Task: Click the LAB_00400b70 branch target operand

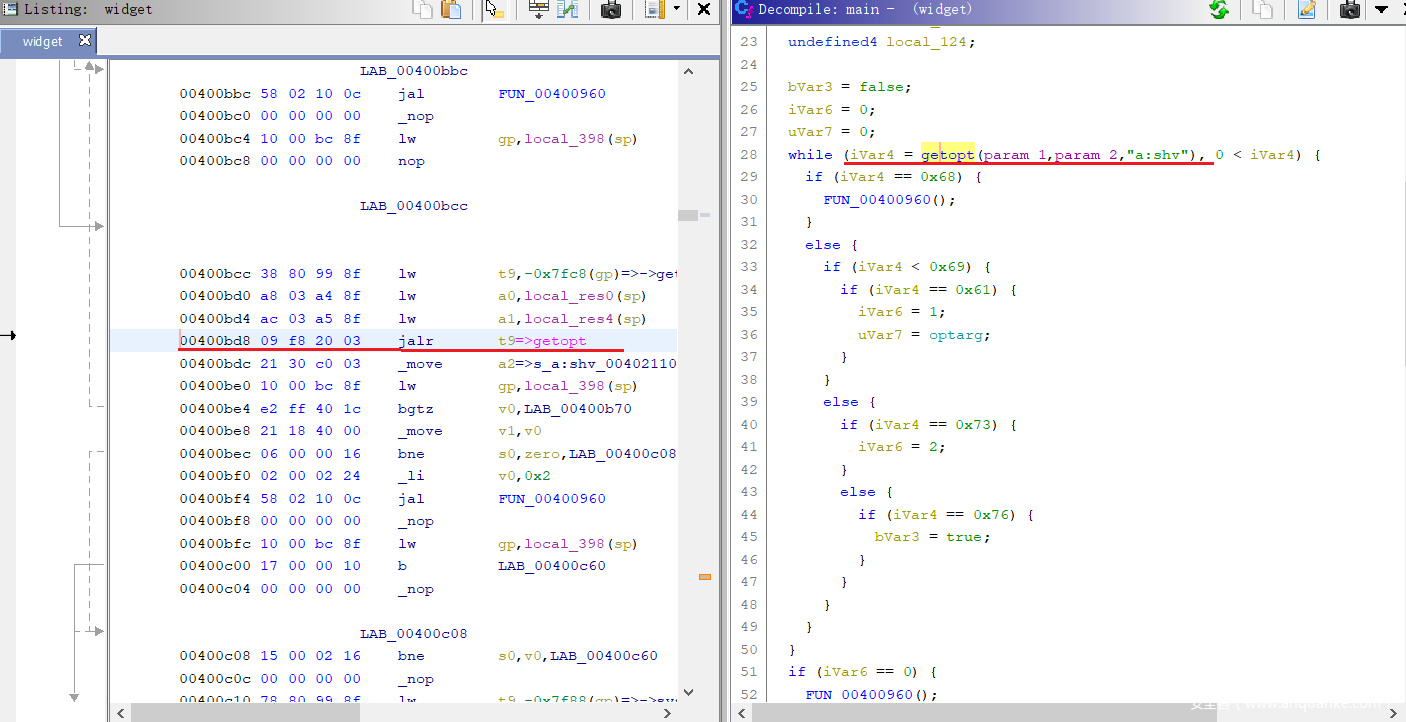Action: click(578, 409)
